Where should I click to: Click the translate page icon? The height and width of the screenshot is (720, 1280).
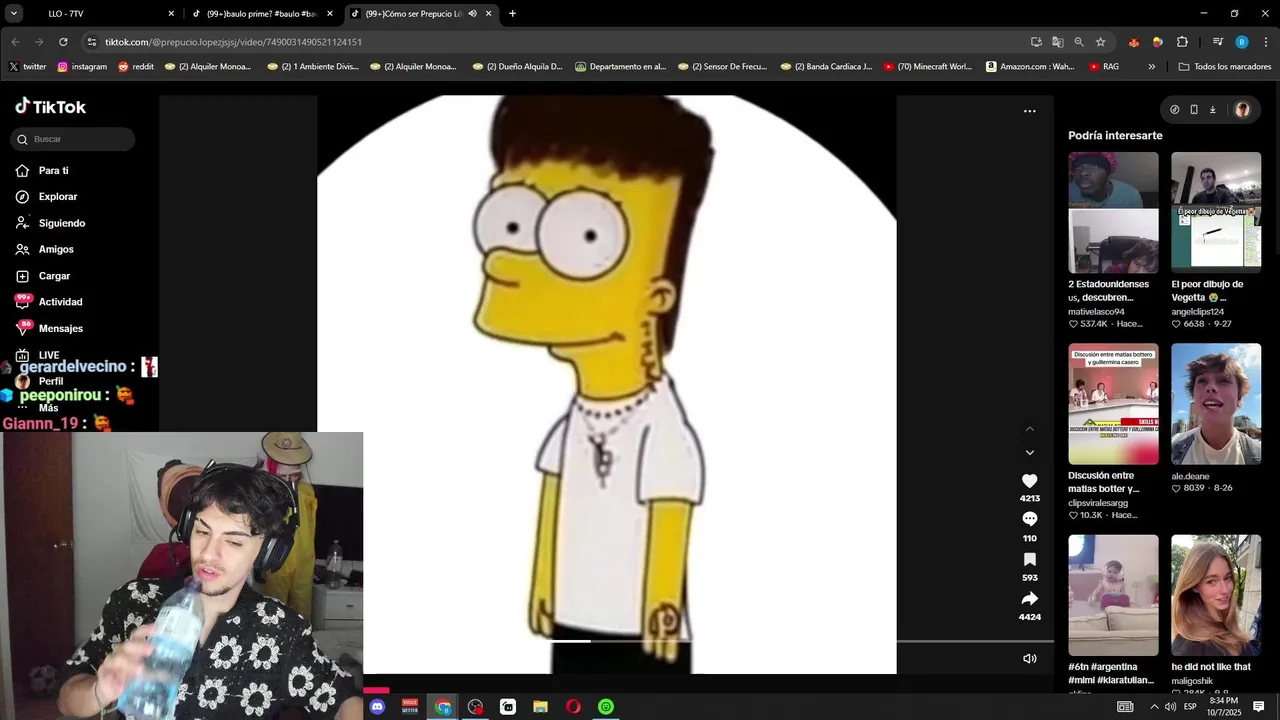1058,42
